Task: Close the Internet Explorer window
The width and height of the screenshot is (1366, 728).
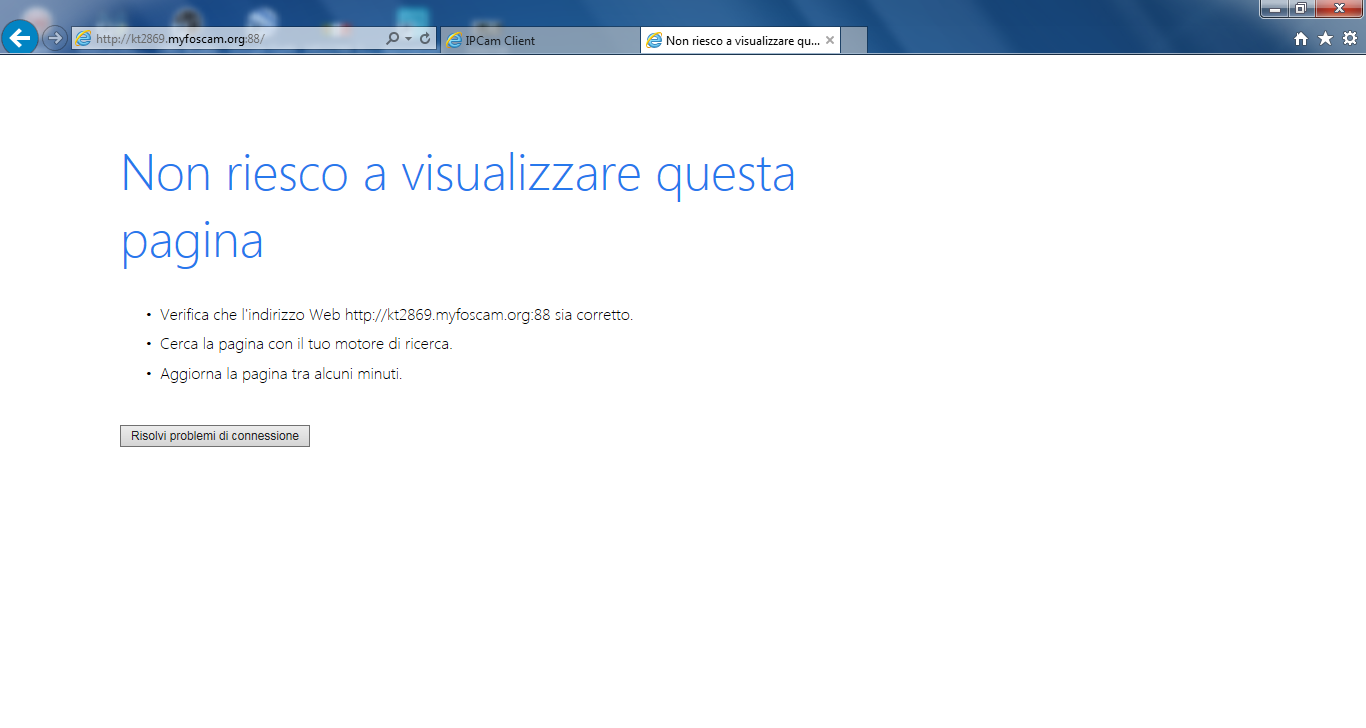Action: pos(1339,9)
